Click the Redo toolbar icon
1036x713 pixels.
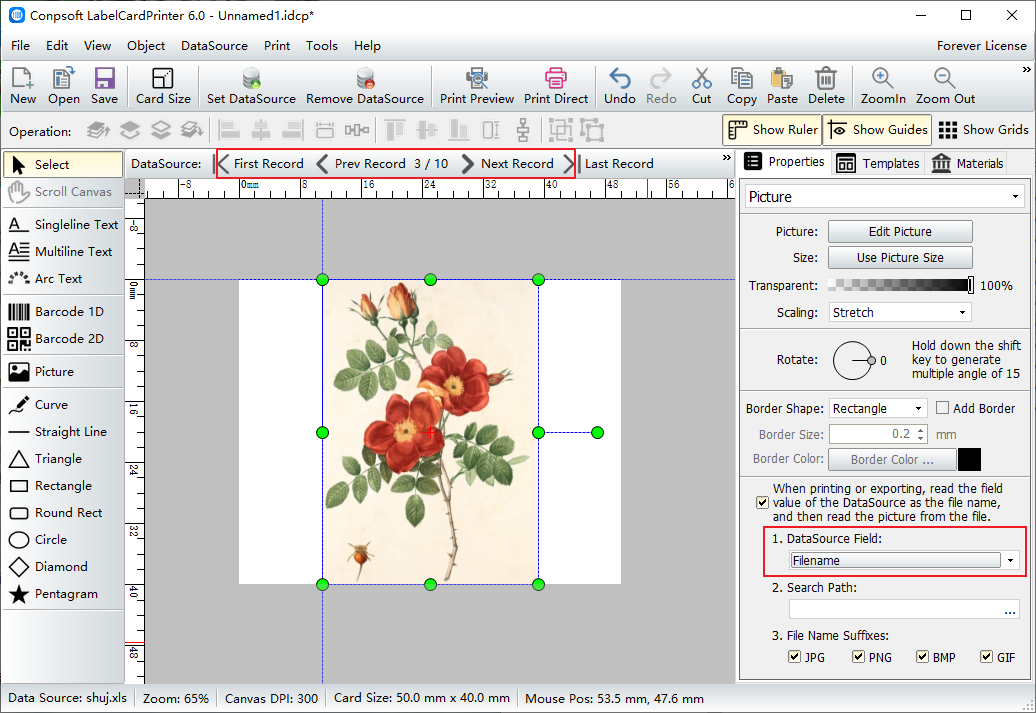coord(661,86)
